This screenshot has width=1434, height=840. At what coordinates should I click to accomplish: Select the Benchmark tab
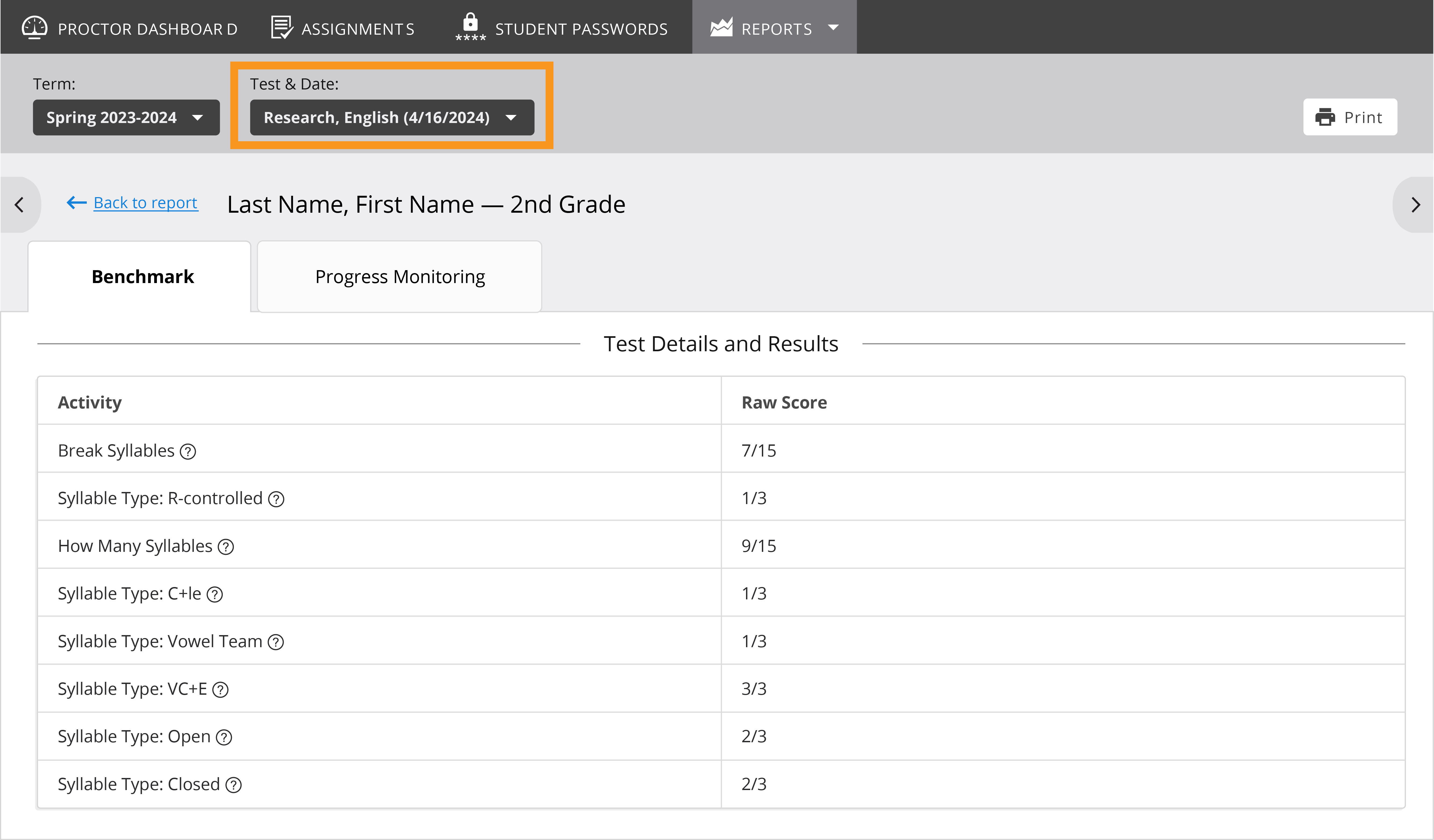click(x=142, y=277)
